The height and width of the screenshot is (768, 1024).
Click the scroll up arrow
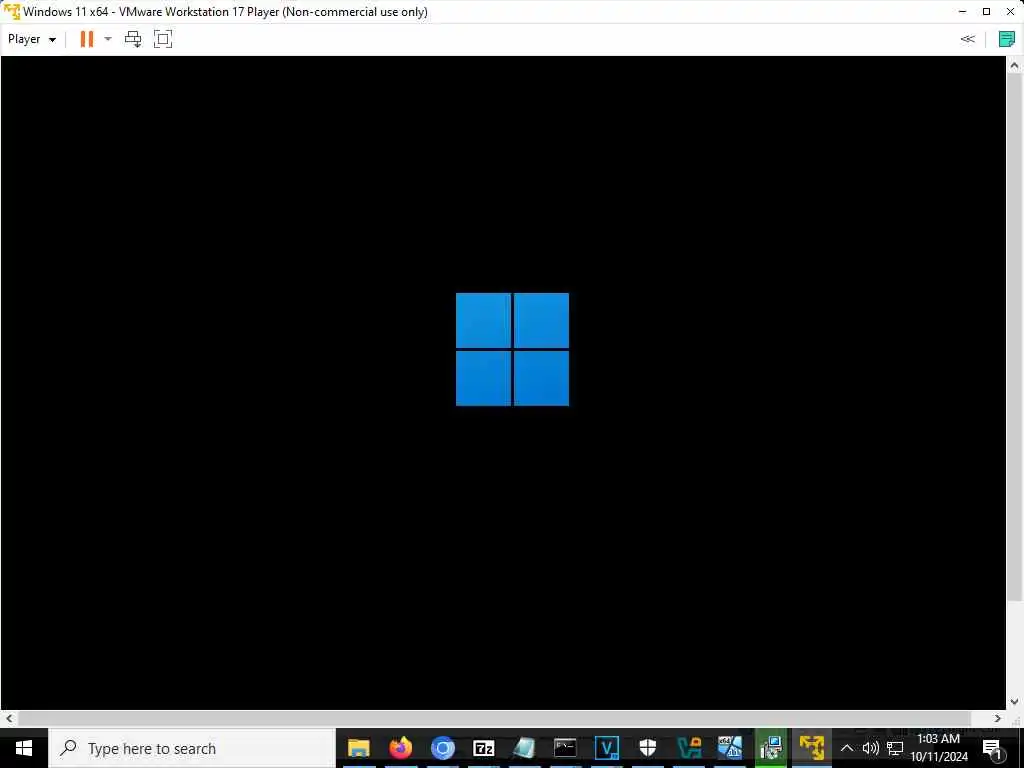coord(1014,65)
